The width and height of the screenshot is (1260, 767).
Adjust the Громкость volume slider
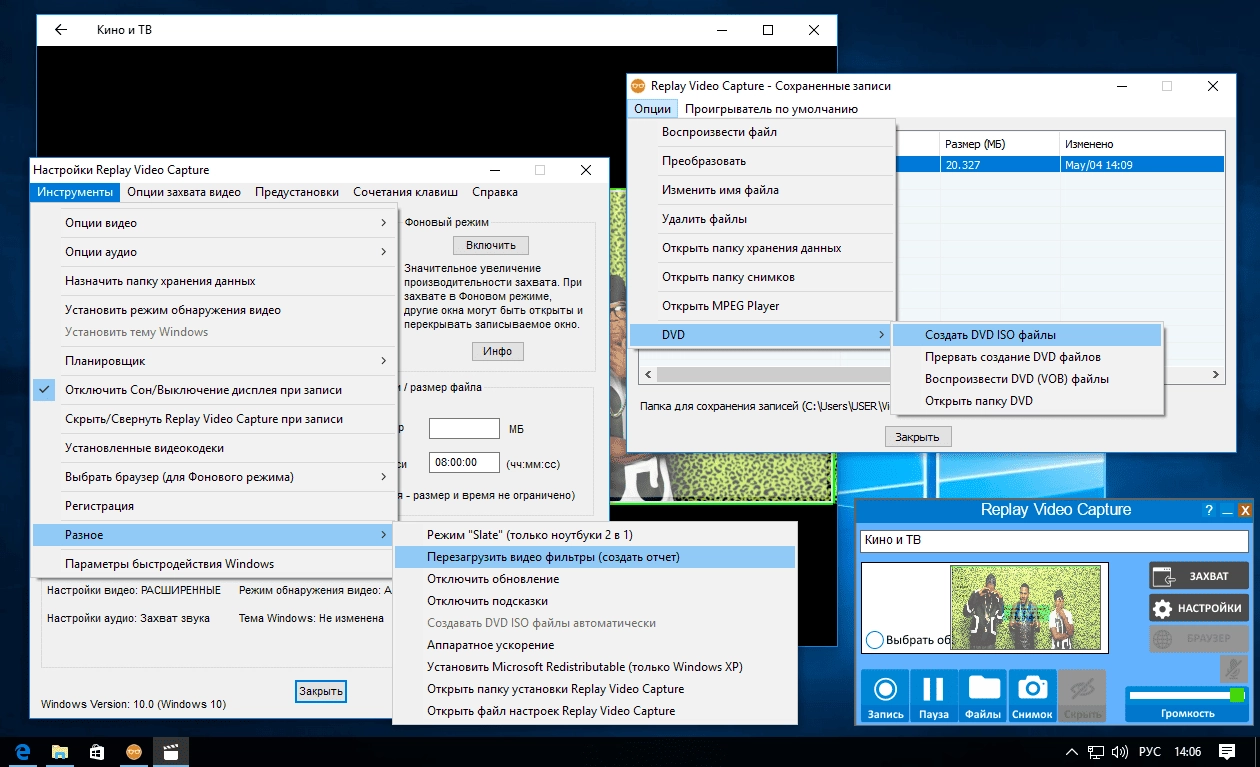click(x=1187, y=695)
